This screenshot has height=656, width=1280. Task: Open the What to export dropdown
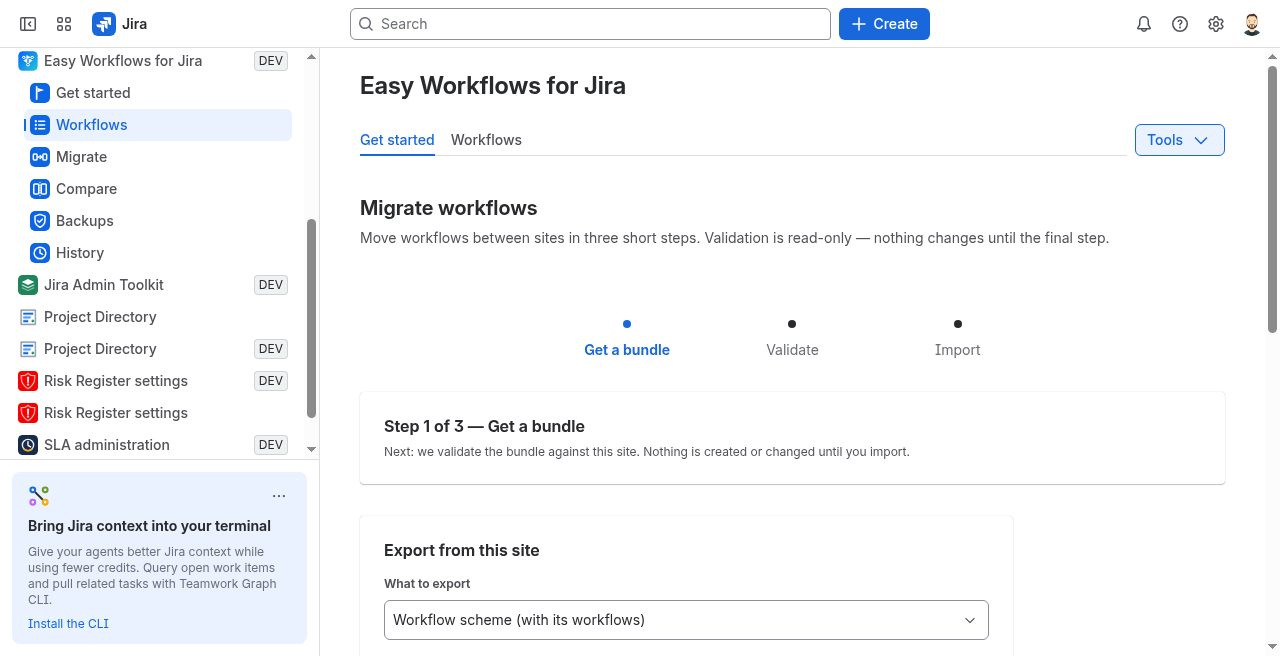[686, 620]
